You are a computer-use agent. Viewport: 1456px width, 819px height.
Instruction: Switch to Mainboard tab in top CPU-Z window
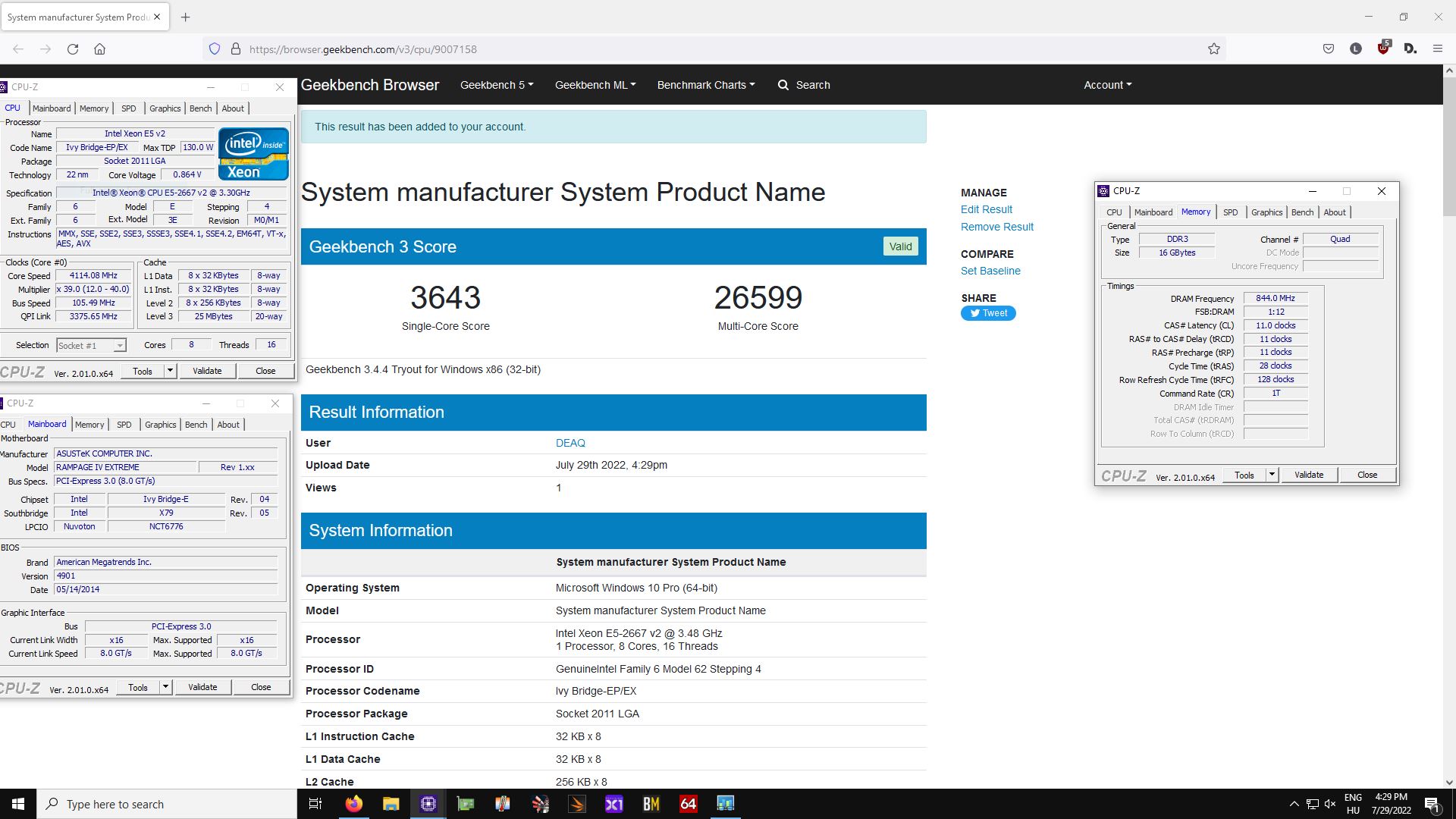[x=52, y=108]
